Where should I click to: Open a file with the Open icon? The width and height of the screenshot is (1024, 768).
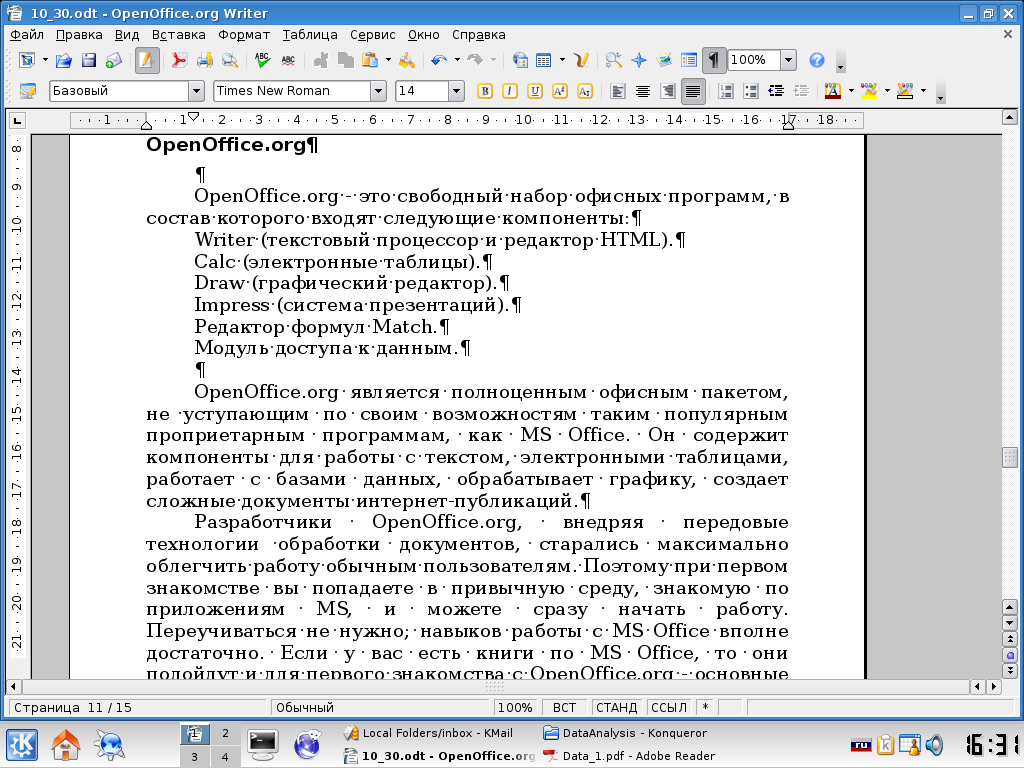(x=63, y=61)
